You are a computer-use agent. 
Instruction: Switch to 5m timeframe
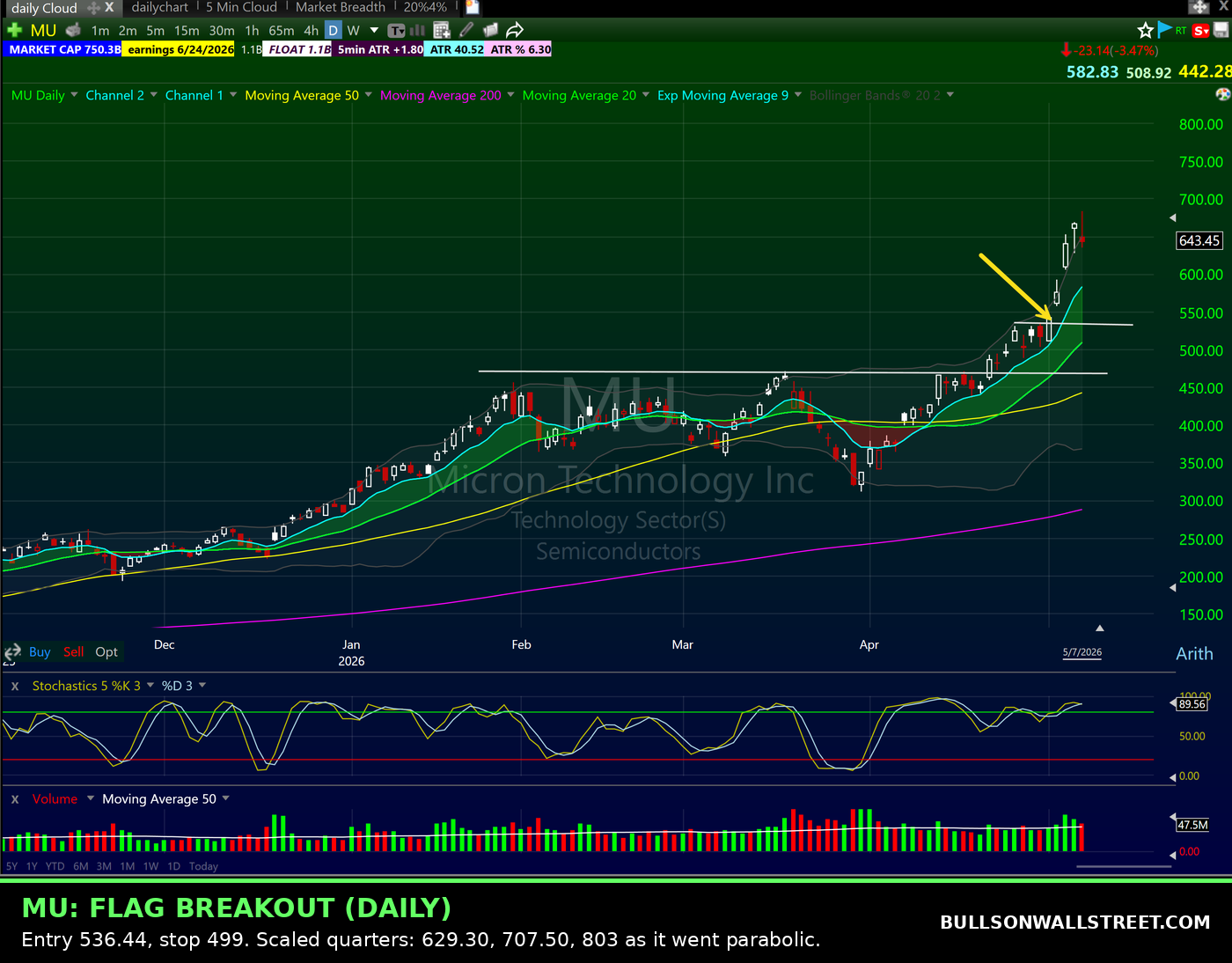[156, 31]
